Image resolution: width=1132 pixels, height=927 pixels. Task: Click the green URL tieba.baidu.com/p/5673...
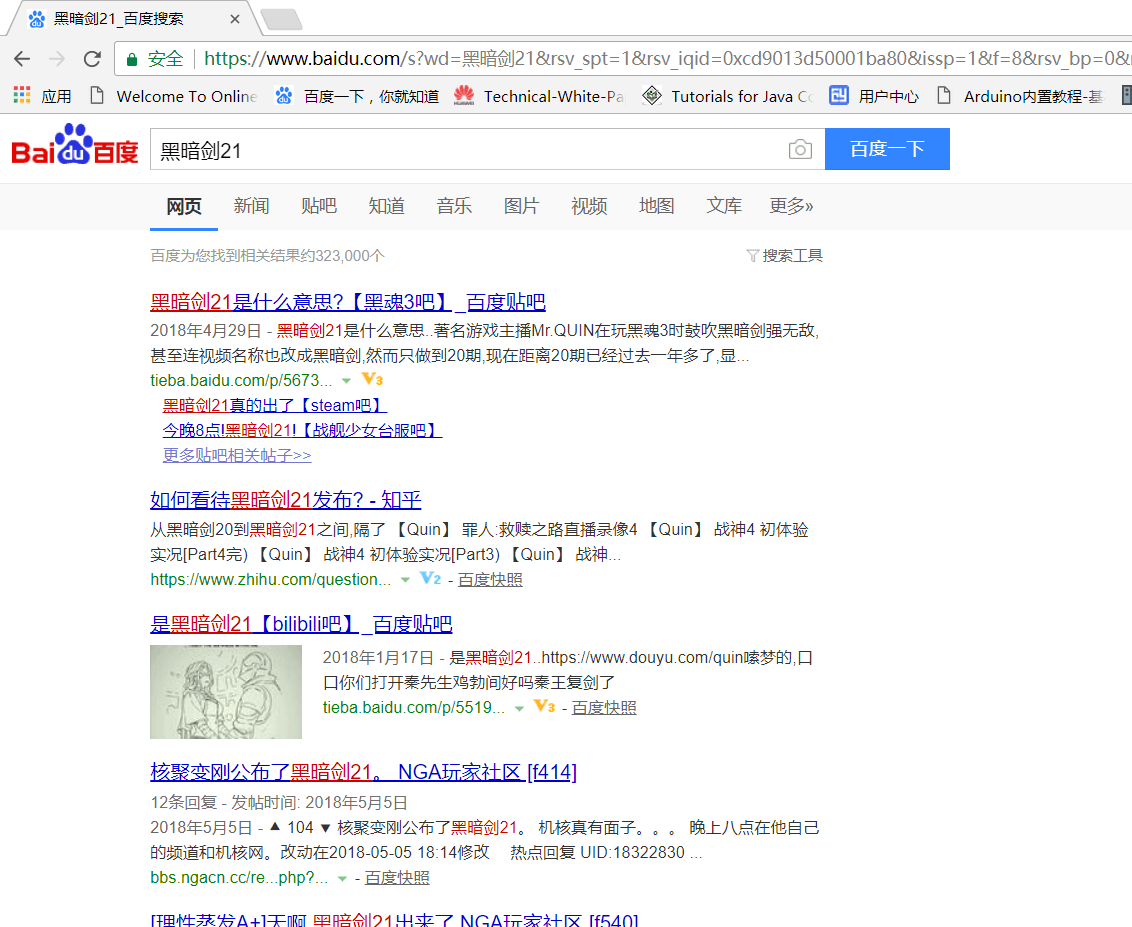pyautogui.click(x=241, y=380)
